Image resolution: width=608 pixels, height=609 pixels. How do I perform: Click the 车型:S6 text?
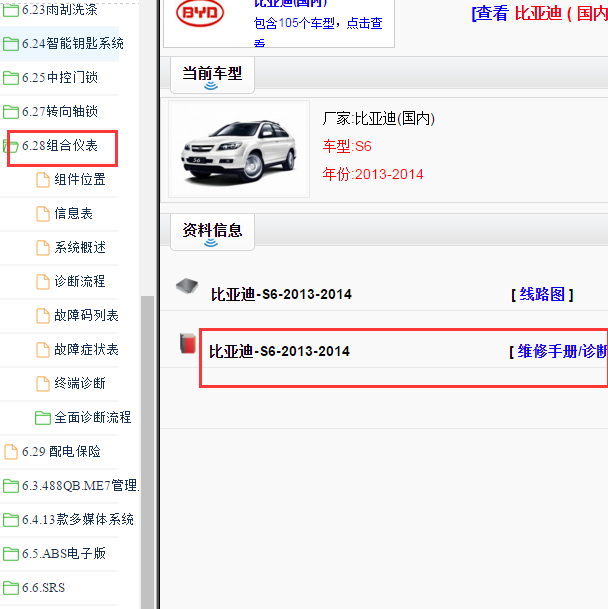click(x=347, y=146)
